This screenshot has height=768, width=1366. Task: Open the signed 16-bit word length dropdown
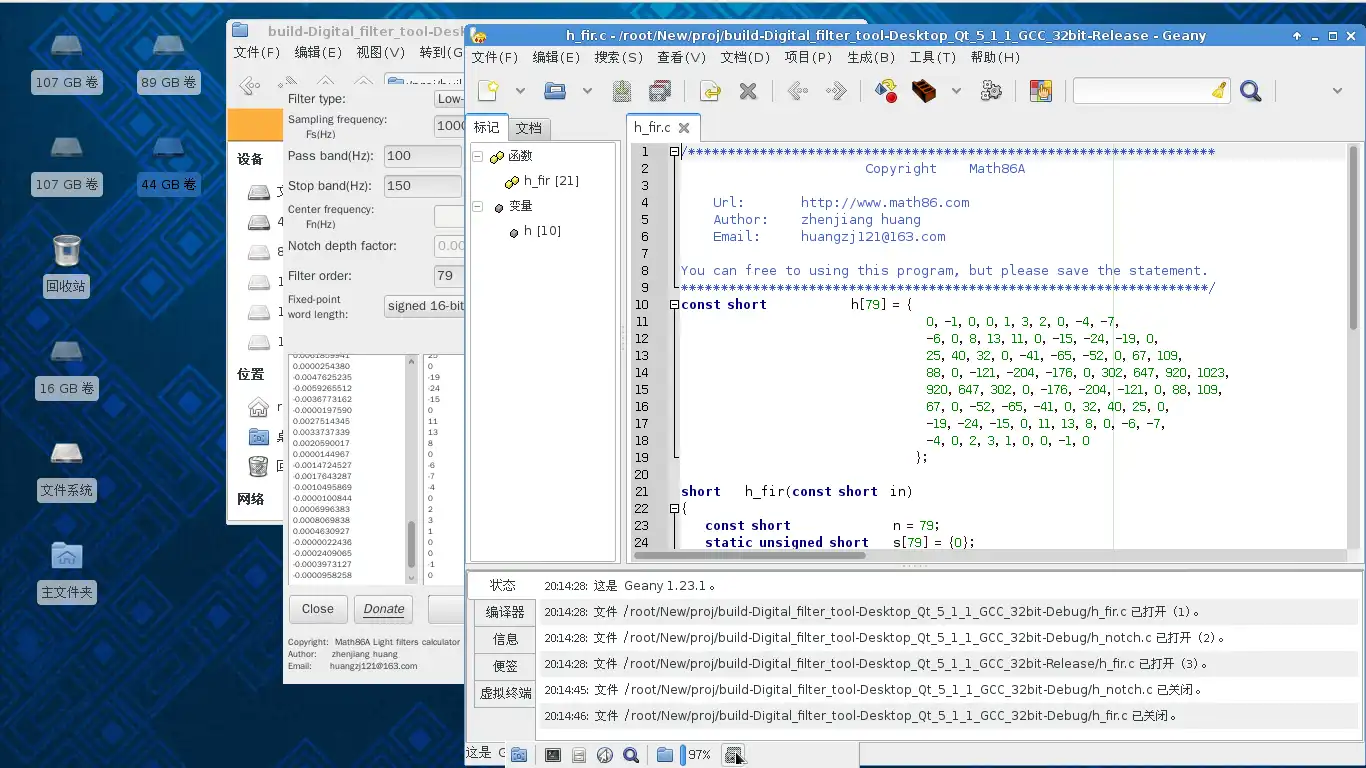(425, 306)
